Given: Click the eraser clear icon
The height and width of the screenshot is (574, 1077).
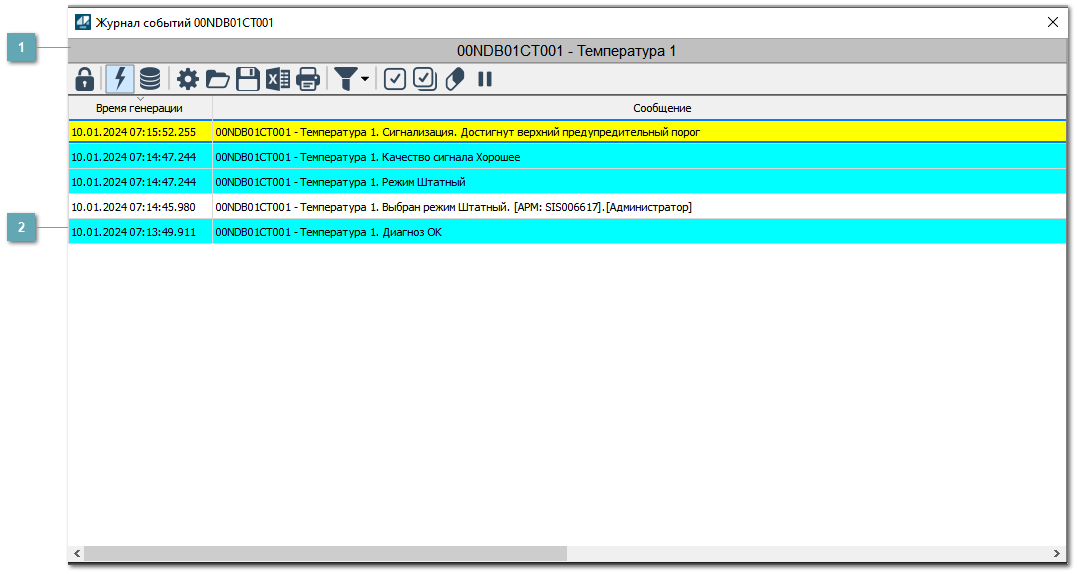Looking at the screenshot, I should (455, 79).
